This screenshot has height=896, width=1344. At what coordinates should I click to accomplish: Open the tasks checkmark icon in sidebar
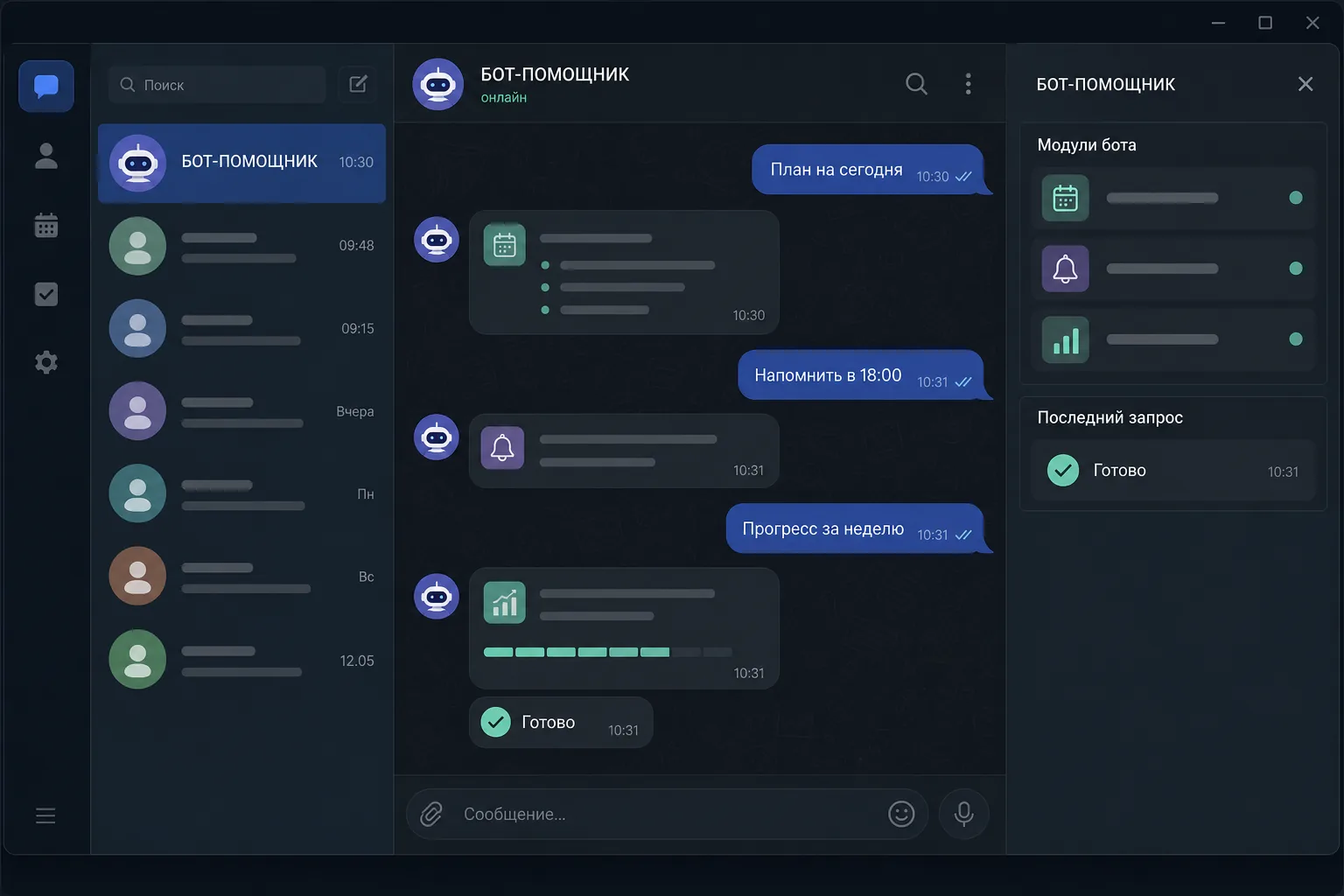click(x=46, y=294)
